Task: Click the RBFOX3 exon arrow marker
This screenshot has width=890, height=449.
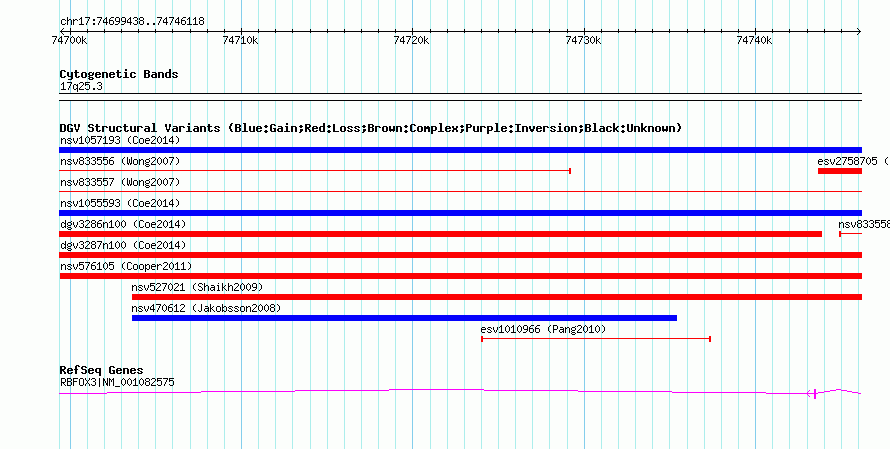Action: (x=812, y=393)
